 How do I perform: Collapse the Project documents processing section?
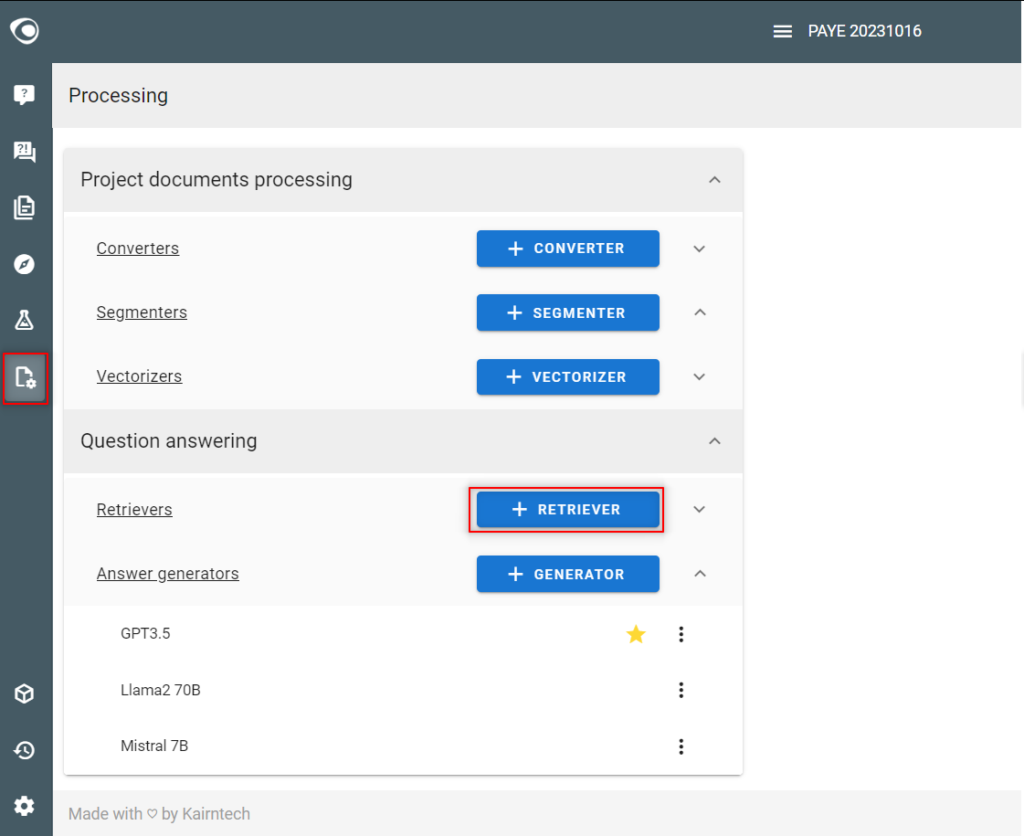715,180
